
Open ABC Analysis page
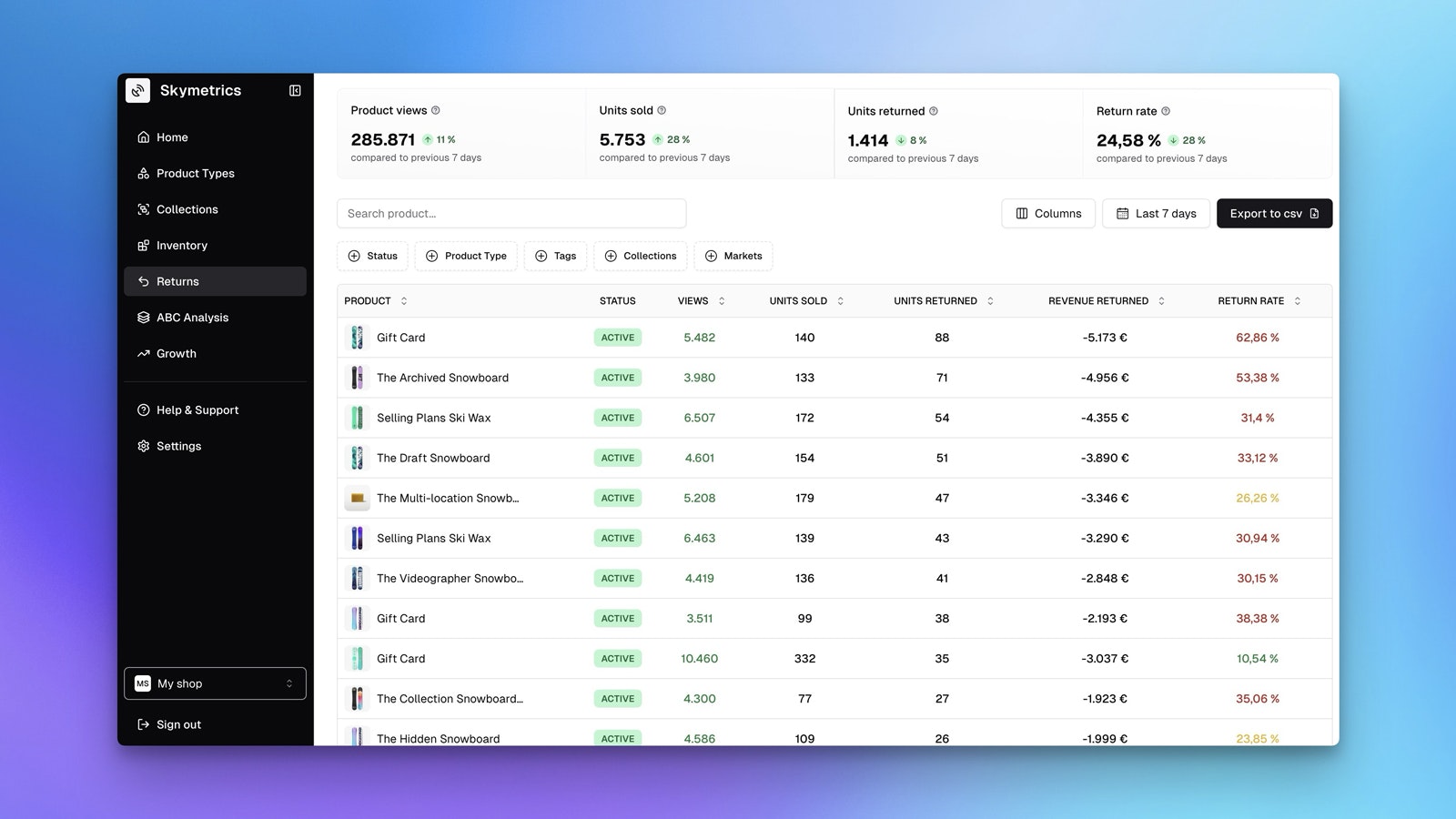click(x=215, y=318)
